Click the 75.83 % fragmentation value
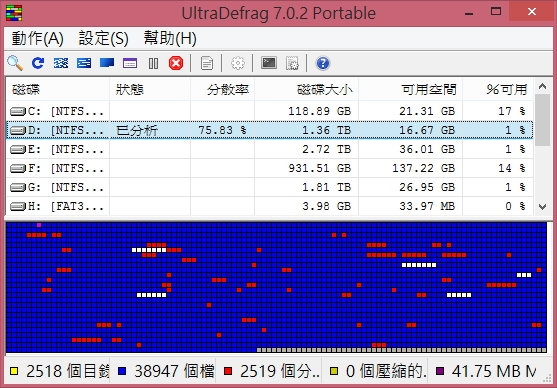The height and width of the screenshot is (388, 557). (222, 130)
